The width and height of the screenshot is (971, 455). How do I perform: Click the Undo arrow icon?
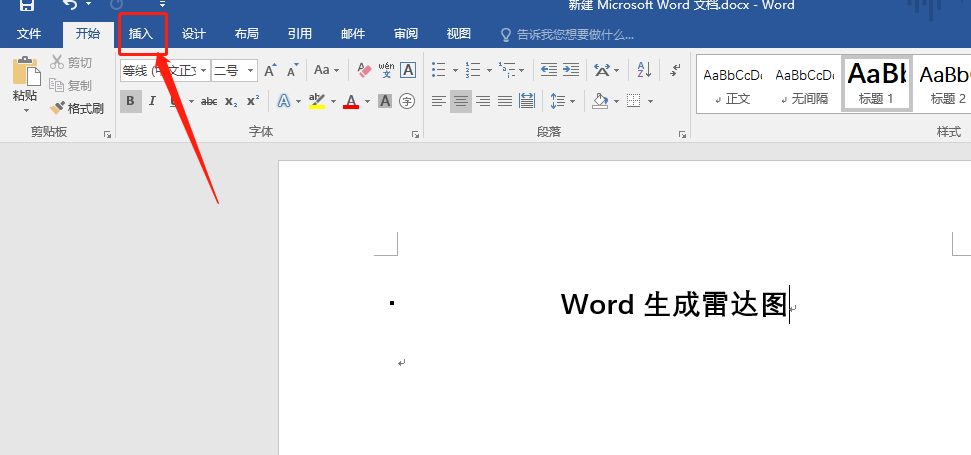pyautogui.click(x=70, y=5)
